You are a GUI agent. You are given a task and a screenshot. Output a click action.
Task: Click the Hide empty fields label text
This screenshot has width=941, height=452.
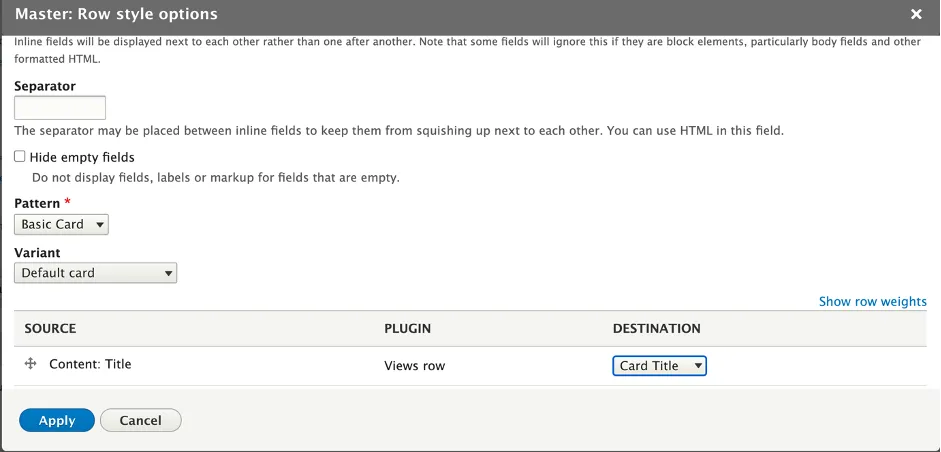point(82,157)
